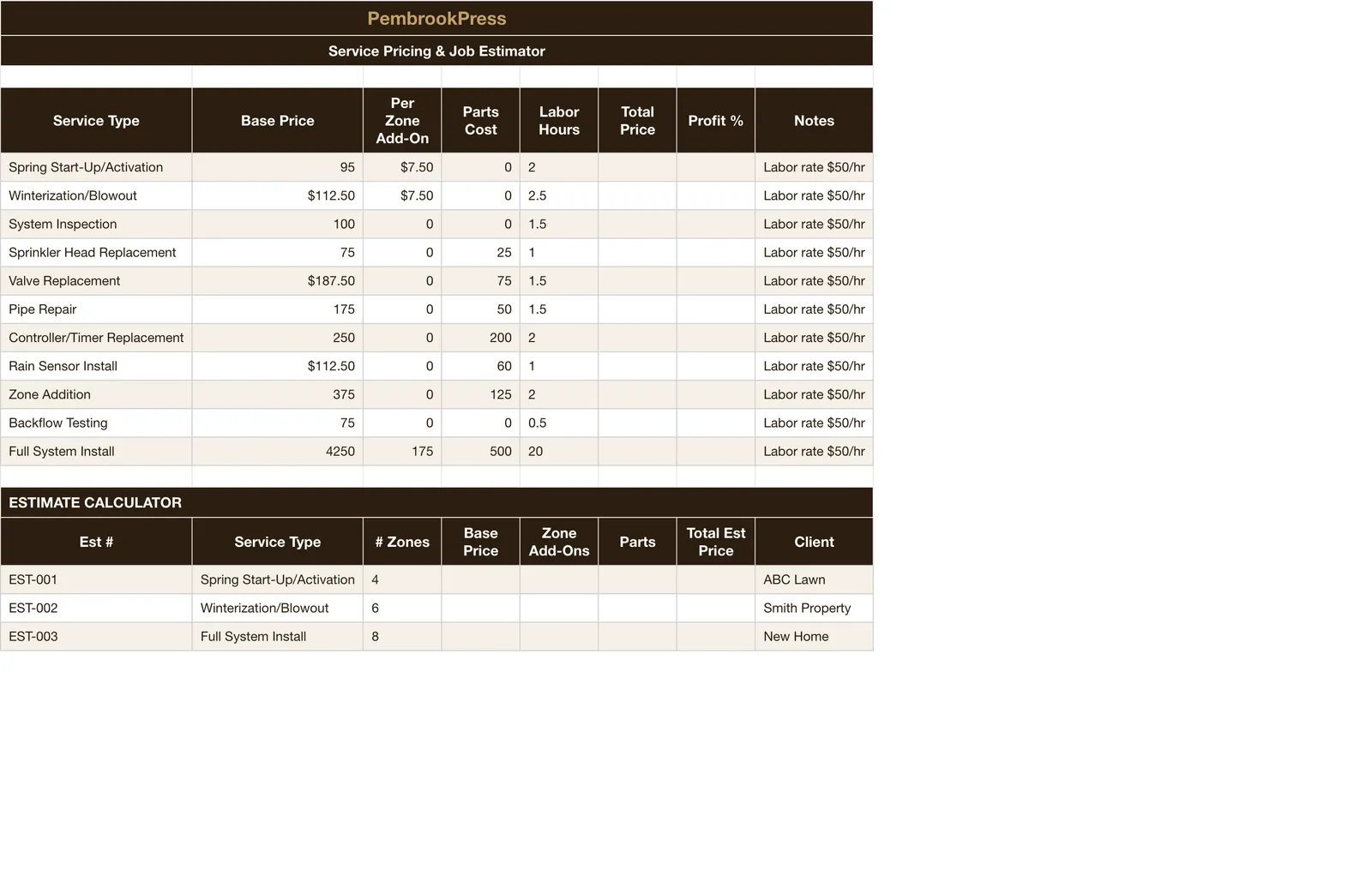1372x882 pixels.
Task: Click zone count 8 for EST-003
Action: pyautogui.click(x=402, y=636)
